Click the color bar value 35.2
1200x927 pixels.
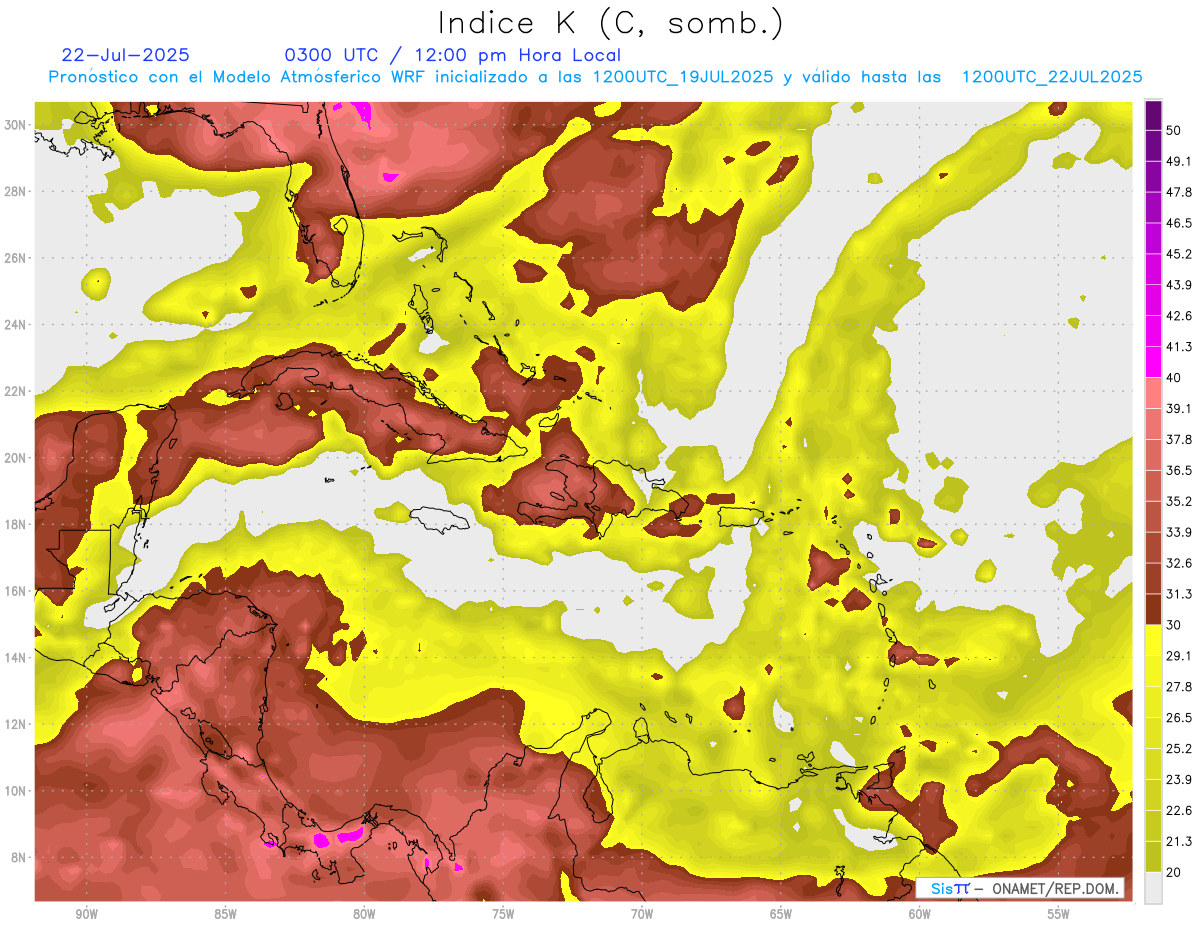coord(1178,501)
